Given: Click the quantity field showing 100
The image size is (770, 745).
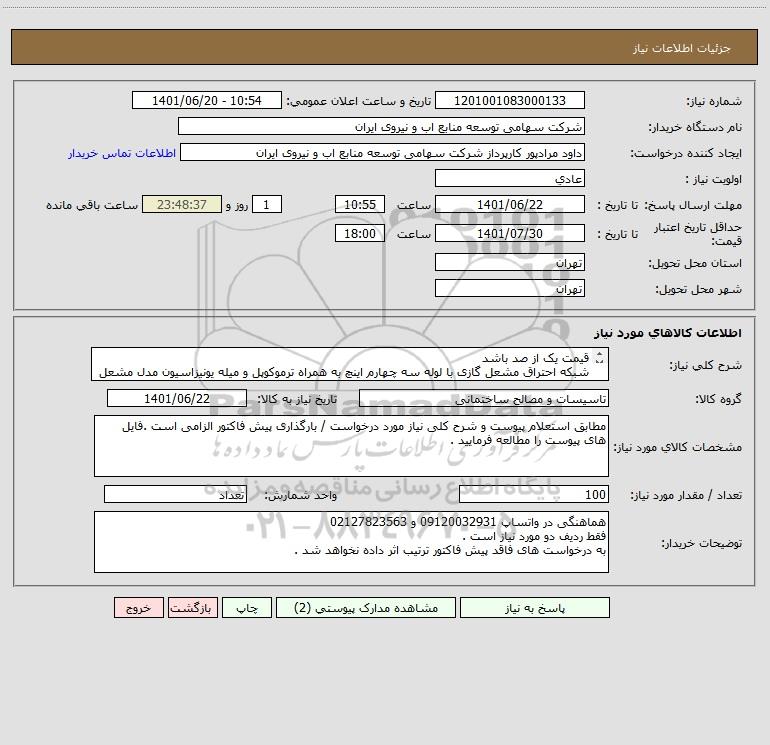Looking at the screenshot, I should click(534, 495).
